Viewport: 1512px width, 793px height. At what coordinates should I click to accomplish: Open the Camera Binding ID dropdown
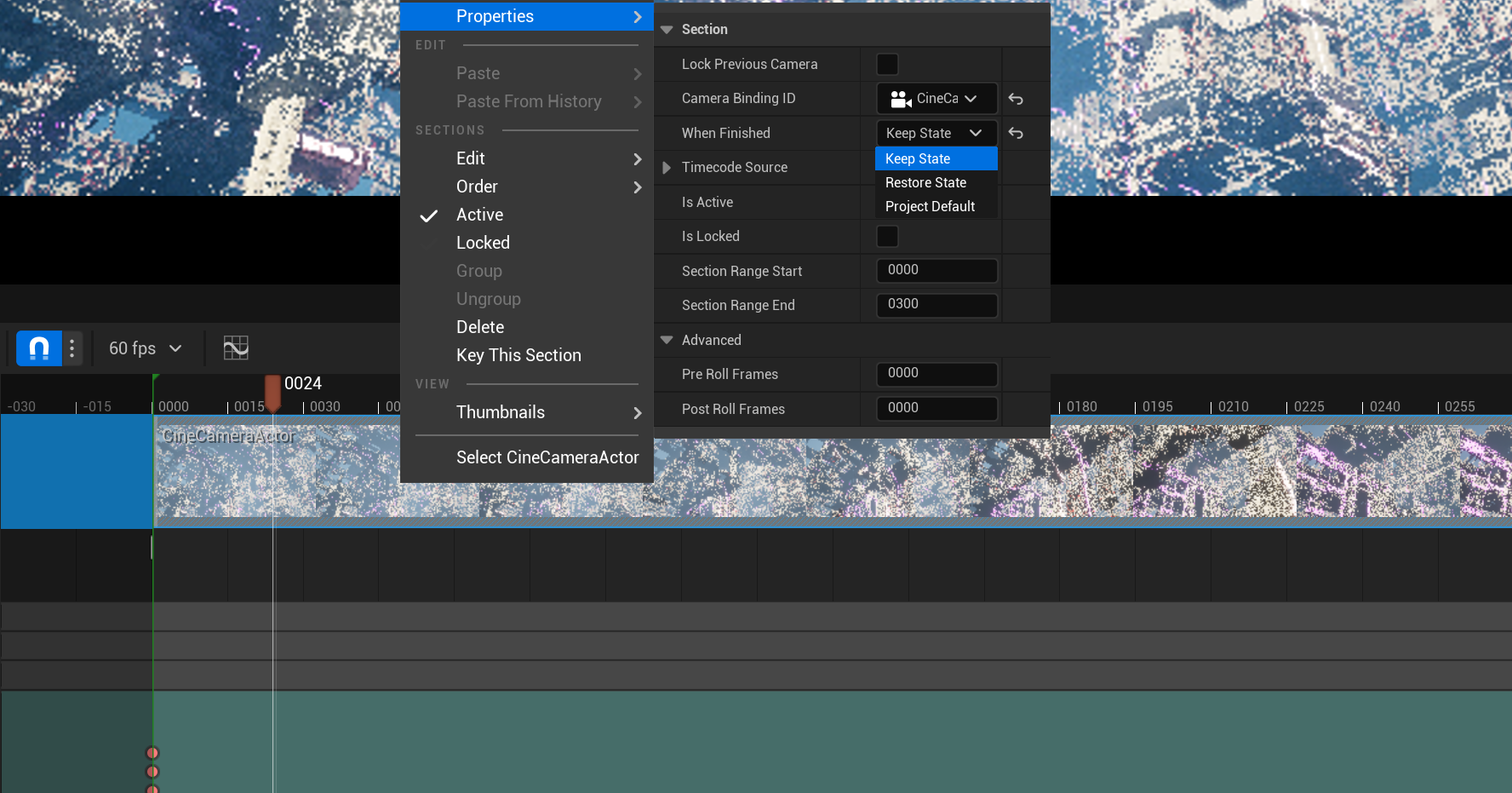click(936, 99)
